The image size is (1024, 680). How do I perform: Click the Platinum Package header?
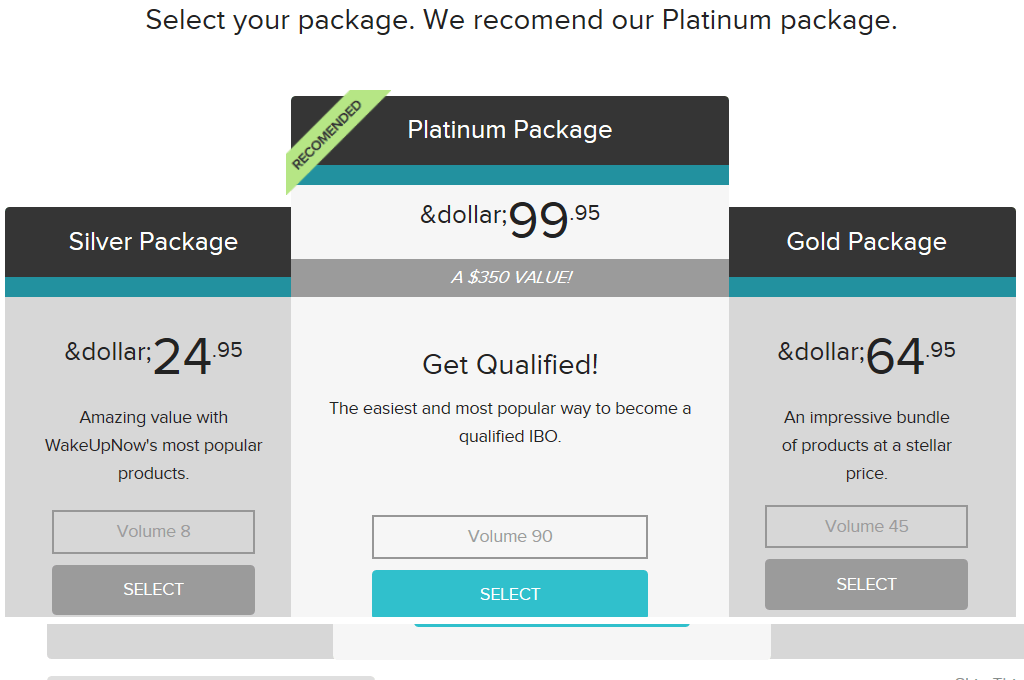(x=510, y=130)
